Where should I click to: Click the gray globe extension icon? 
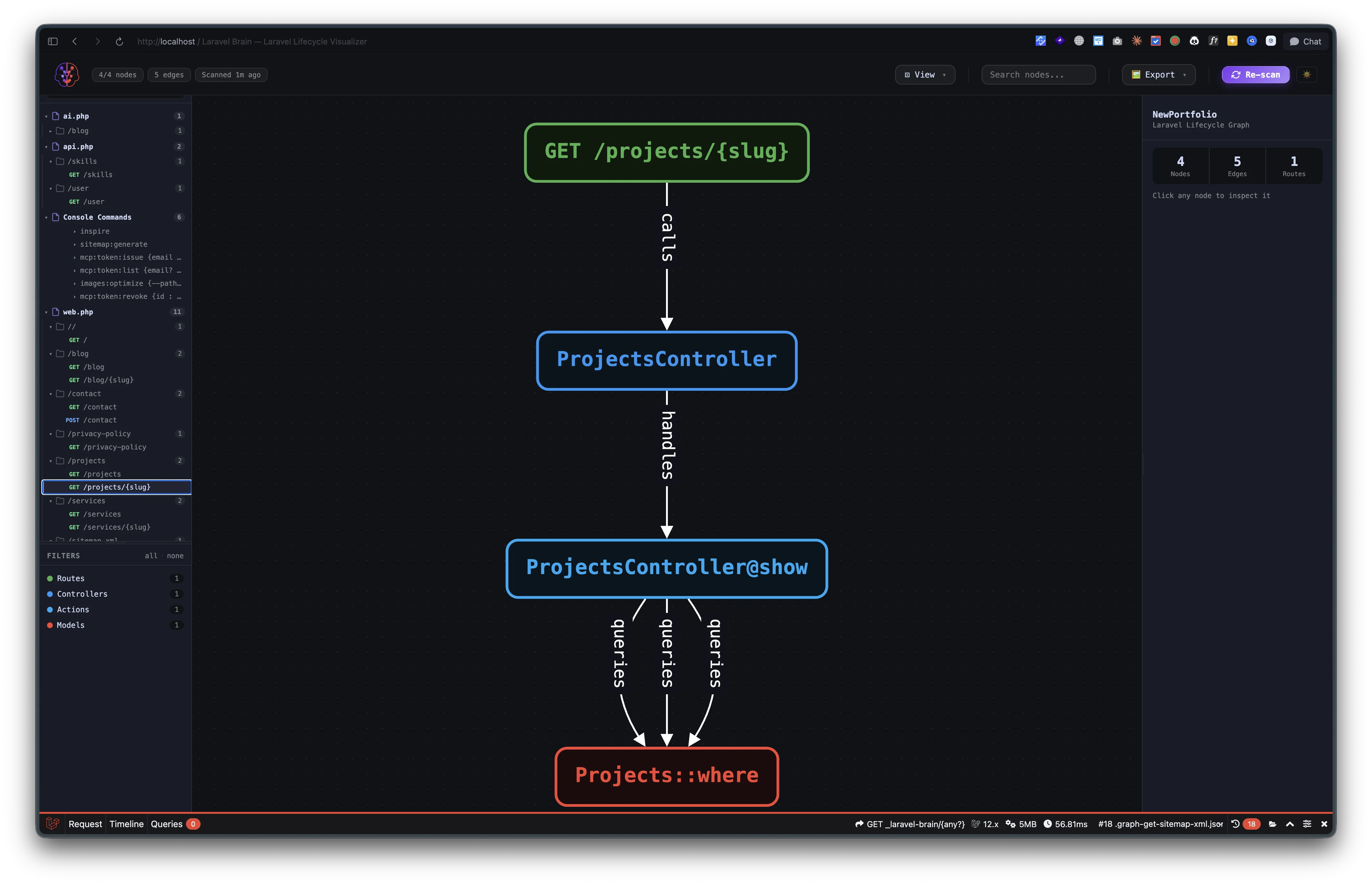pos(1079,41)
